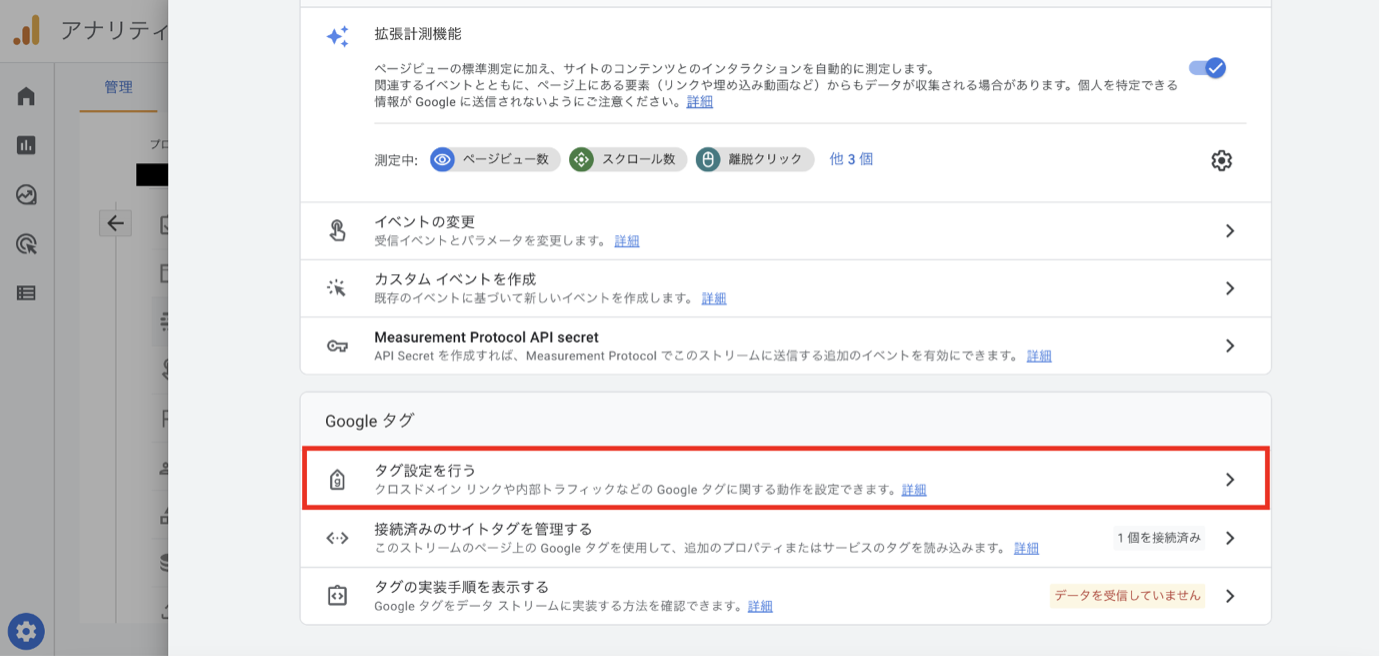This screenshot has height=660, width=1384.
Task: Open the list/configure icon in sidebar
Action: (x=26, y=292)
